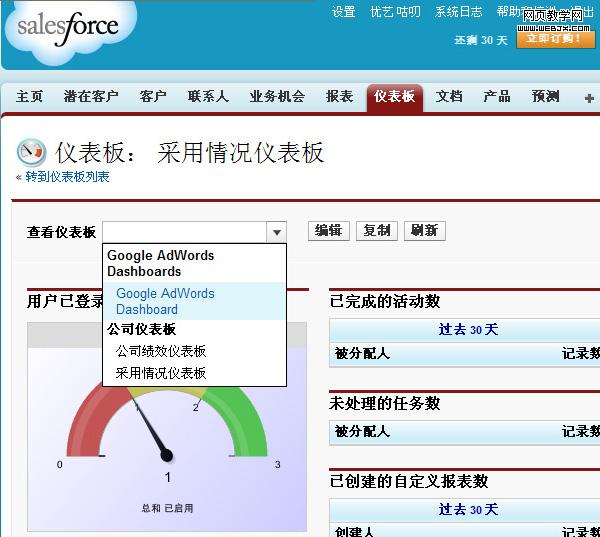This screenshot has width=600, height=537.
Task: Choose 公司绩效仪表板 in dropdown list
Action: [161, 351]
